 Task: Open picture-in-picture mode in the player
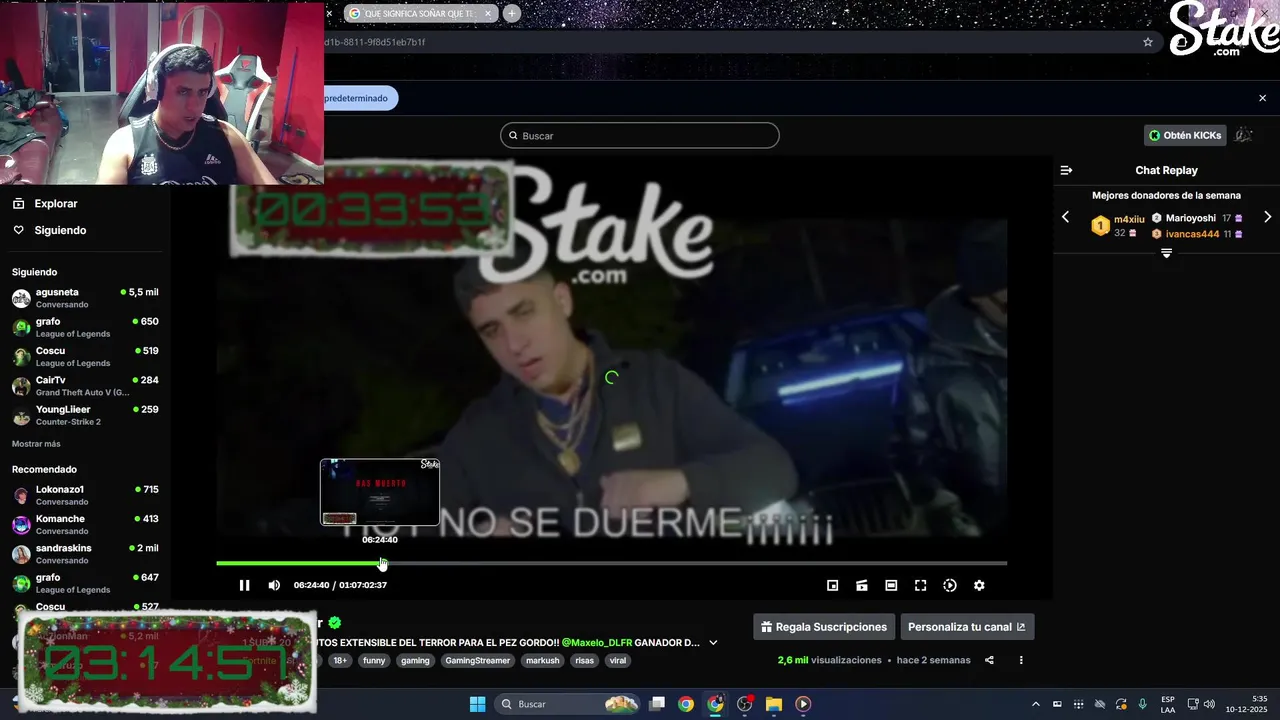[x=832, y=585]
